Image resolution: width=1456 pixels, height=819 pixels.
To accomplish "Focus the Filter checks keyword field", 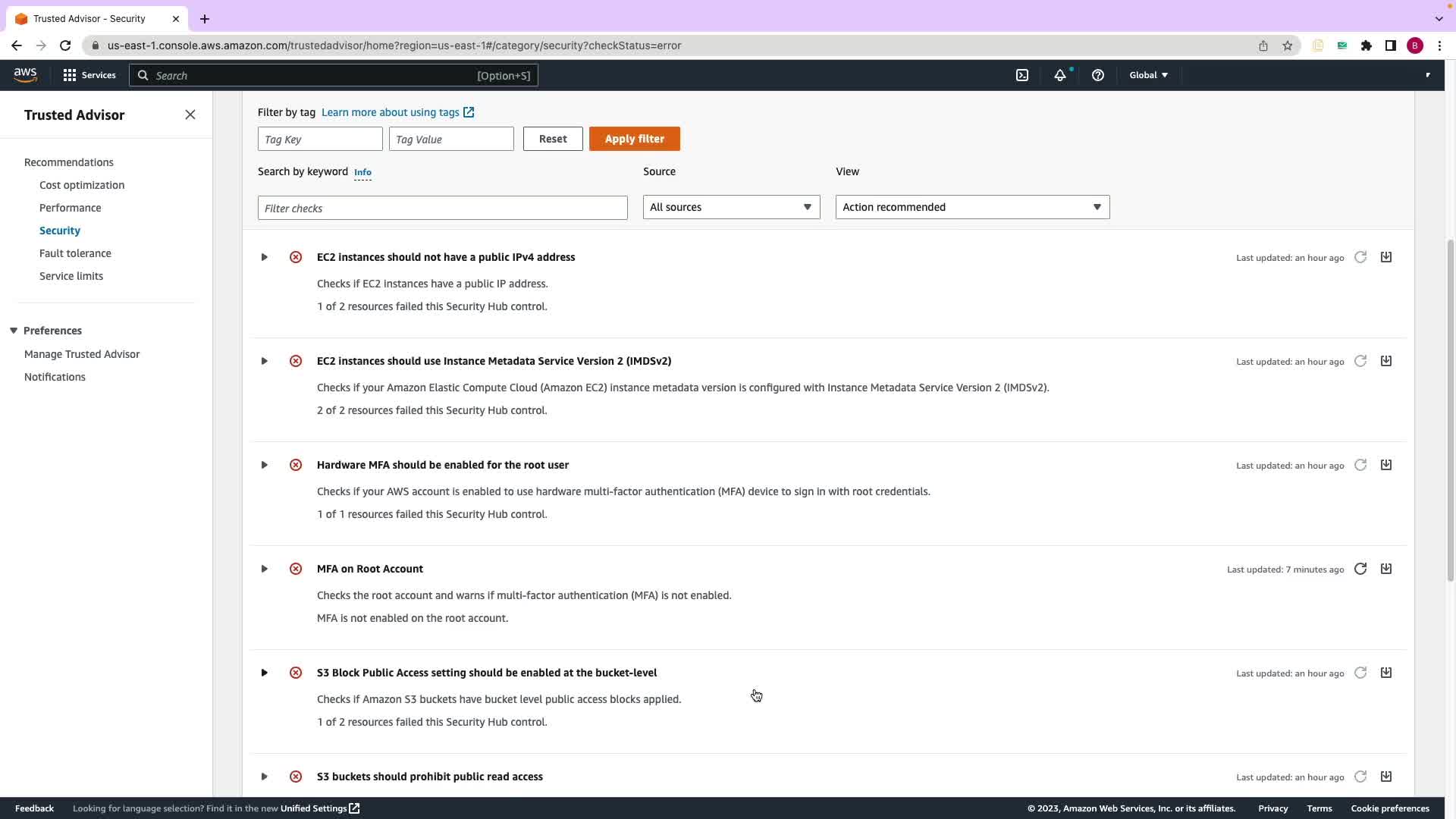I will click(x=442, y=208).
